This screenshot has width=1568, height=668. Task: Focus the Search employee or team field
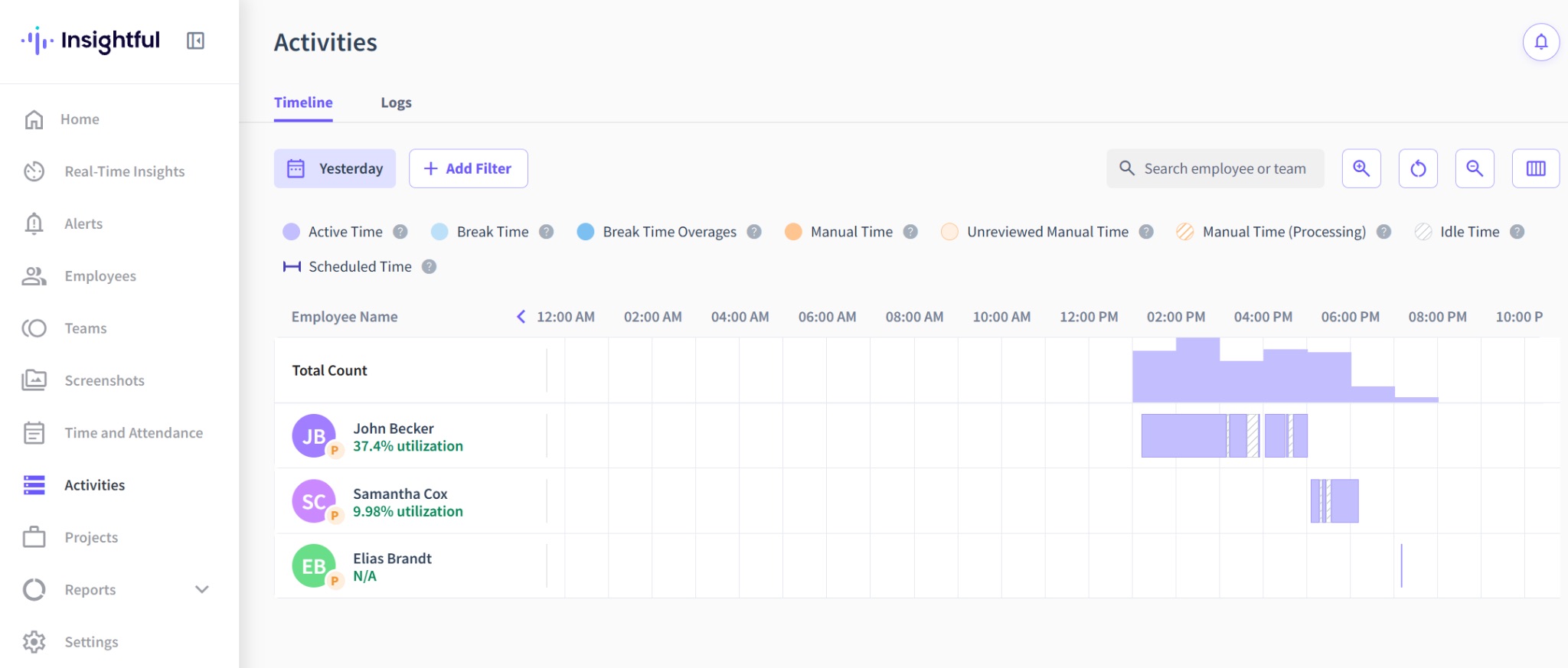(x=1214, y=168)
